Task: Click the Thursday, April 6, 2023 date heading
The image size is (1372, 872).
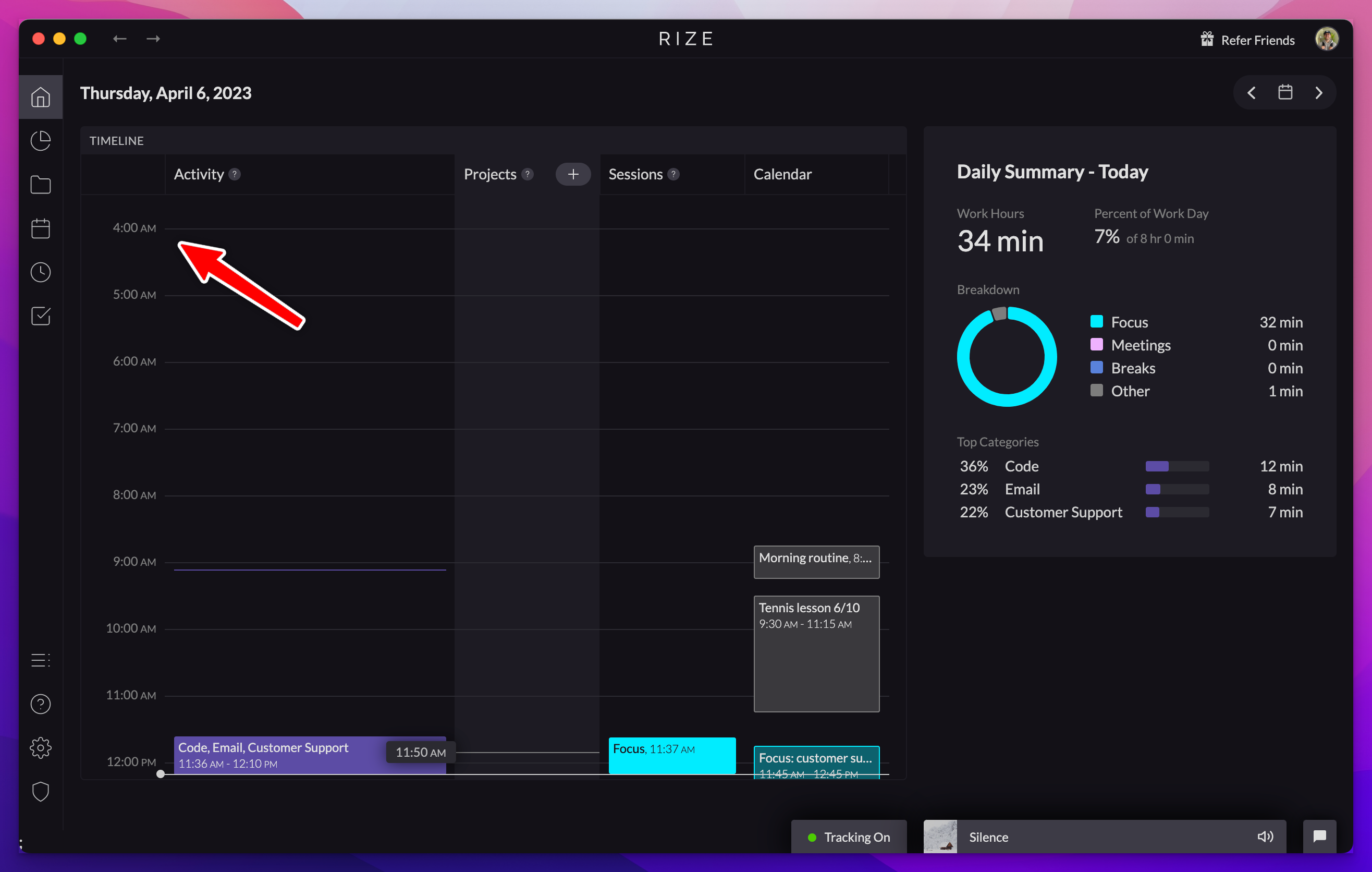Action: (166, 93)
